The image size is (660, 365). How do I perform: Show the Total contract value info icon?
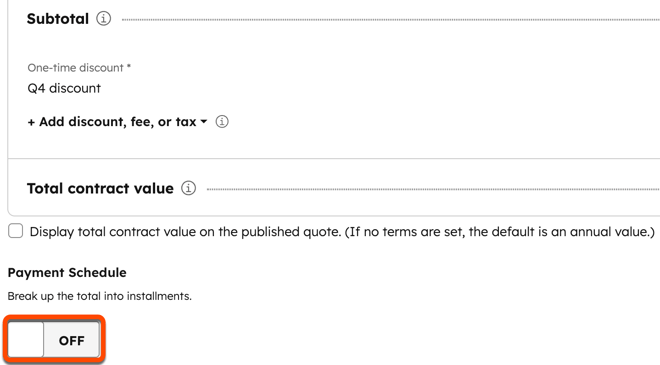point(189,188)
